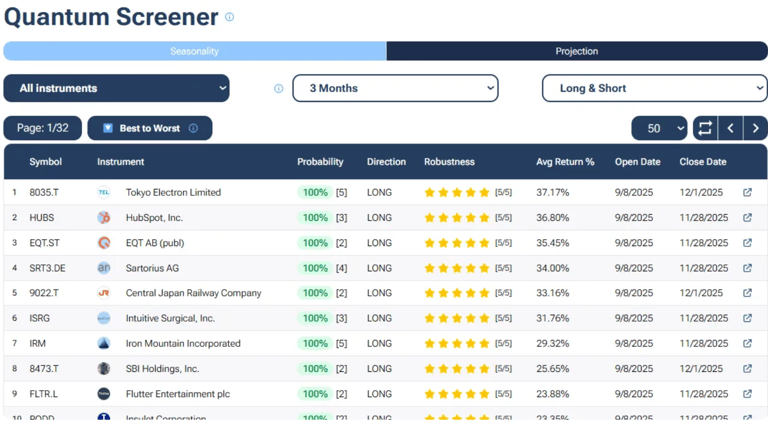Open external link for EQT AB row
Viewport: 768px width, 428px height.
tap(747, 243)
